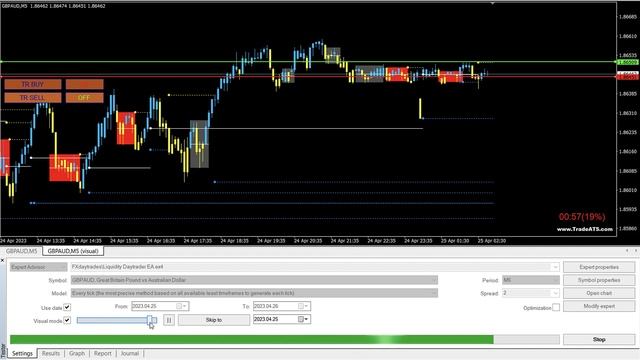Click the Skip to button
Viewport: 640px width, 360px height.
(x=214, y=320)
